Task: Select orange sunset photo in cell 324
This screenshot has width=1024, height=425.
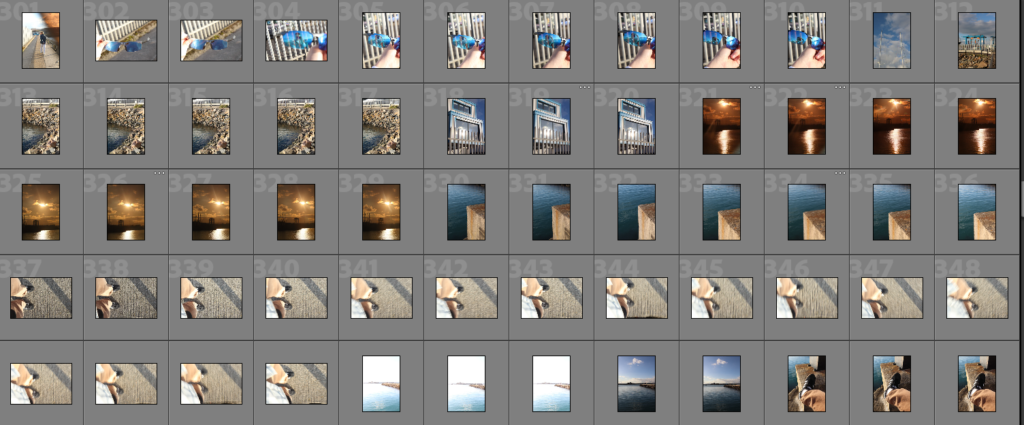Action: [x=977, y=125]
